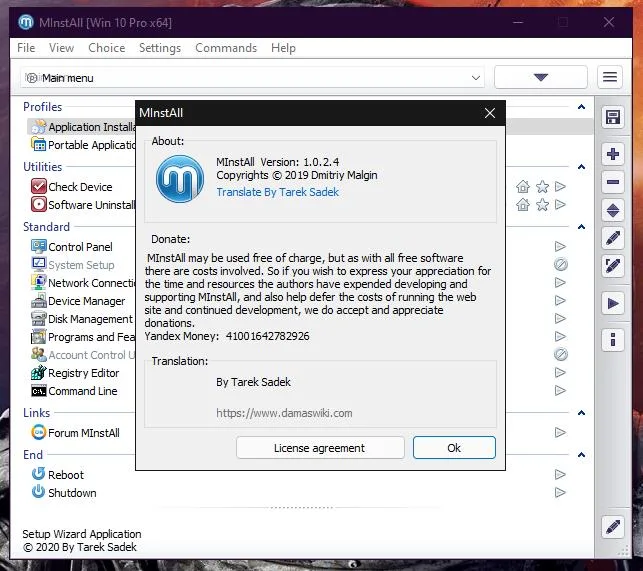Collapse the Profiles section chevron

581,107
